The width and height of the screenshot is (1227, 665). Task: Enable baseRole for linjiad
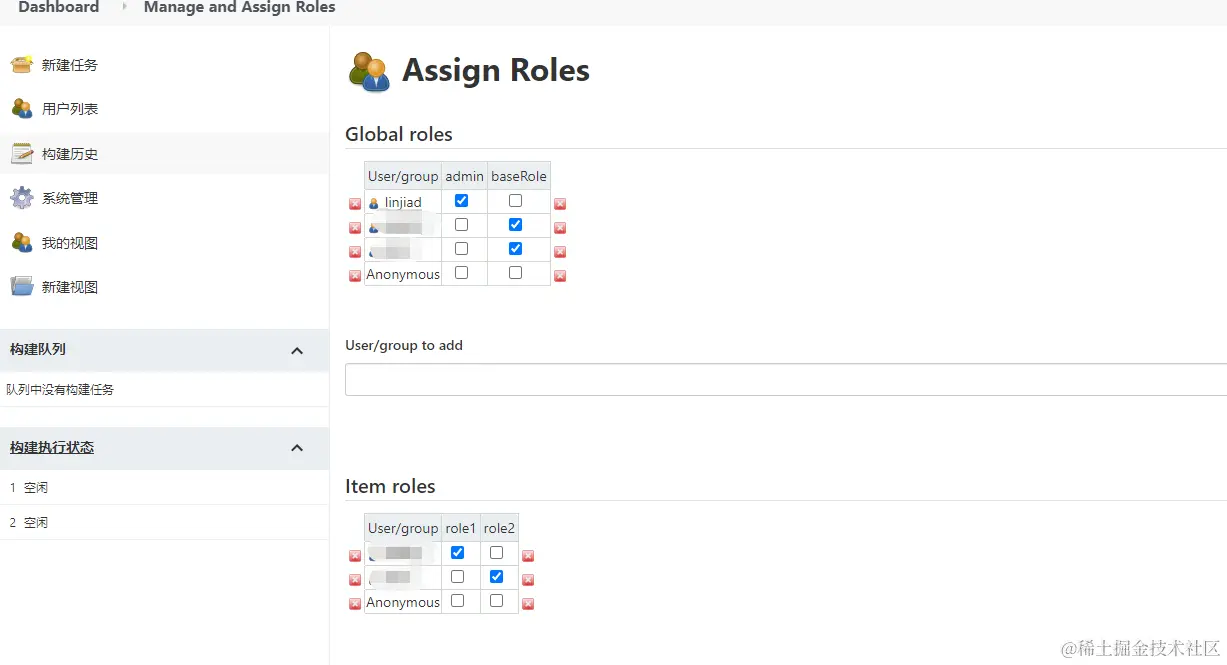tap(515, 201)
